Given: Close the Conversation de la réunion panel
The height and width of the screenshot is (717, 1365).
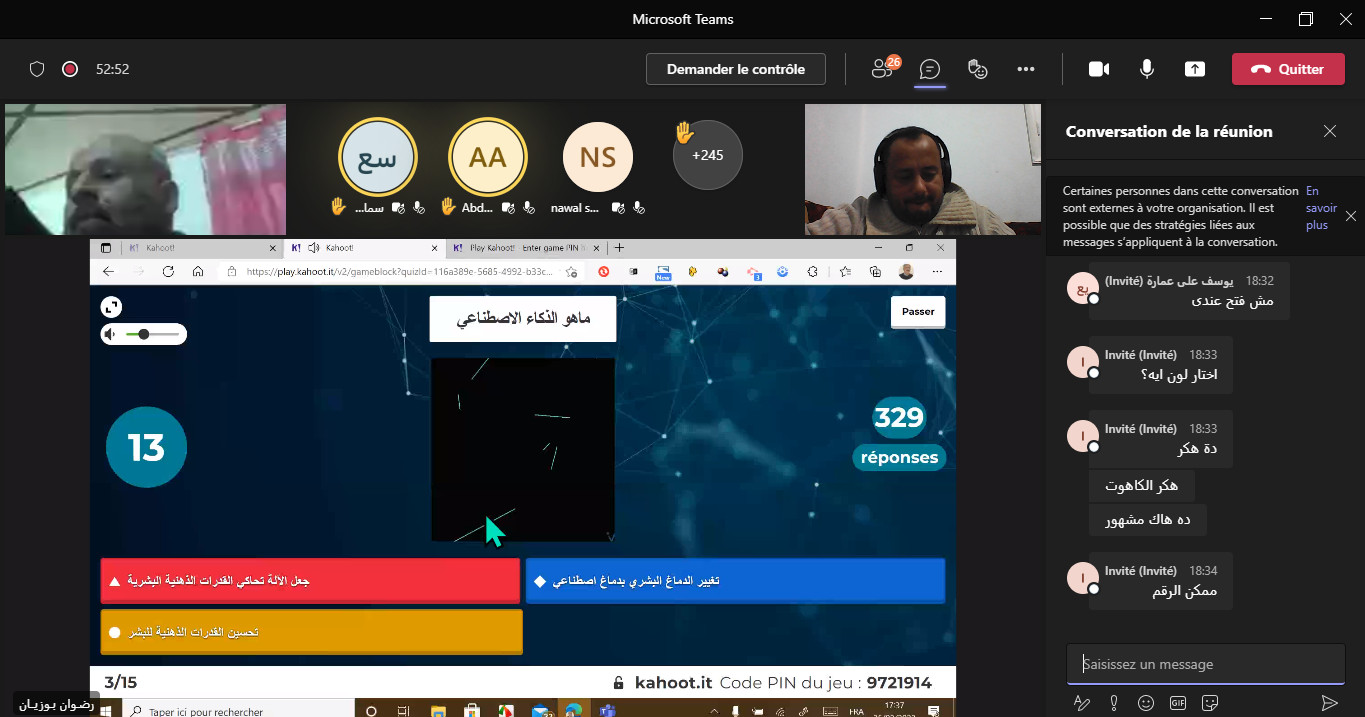Looking at the screenshot, I should click(x=1330, y=131).
